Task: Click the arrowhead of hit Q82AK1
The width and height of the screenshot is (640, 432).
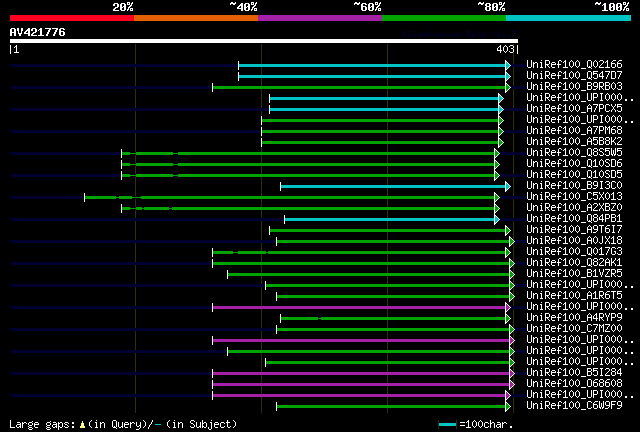Action: pyautogui.click(x=512, y=264)
